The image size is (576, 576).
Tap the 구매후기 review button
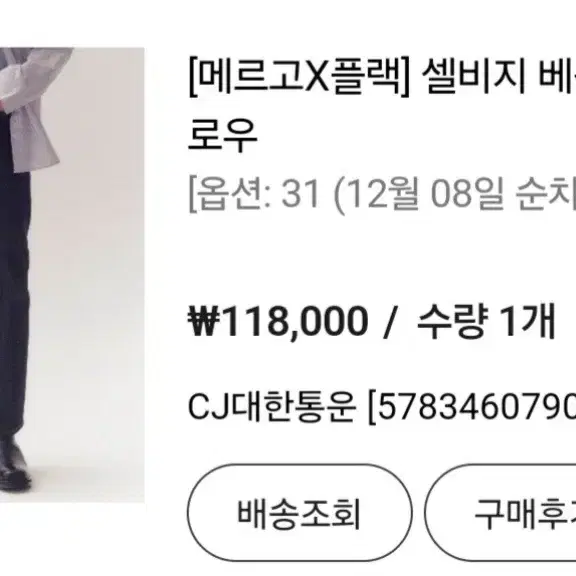tap(501, 512)
